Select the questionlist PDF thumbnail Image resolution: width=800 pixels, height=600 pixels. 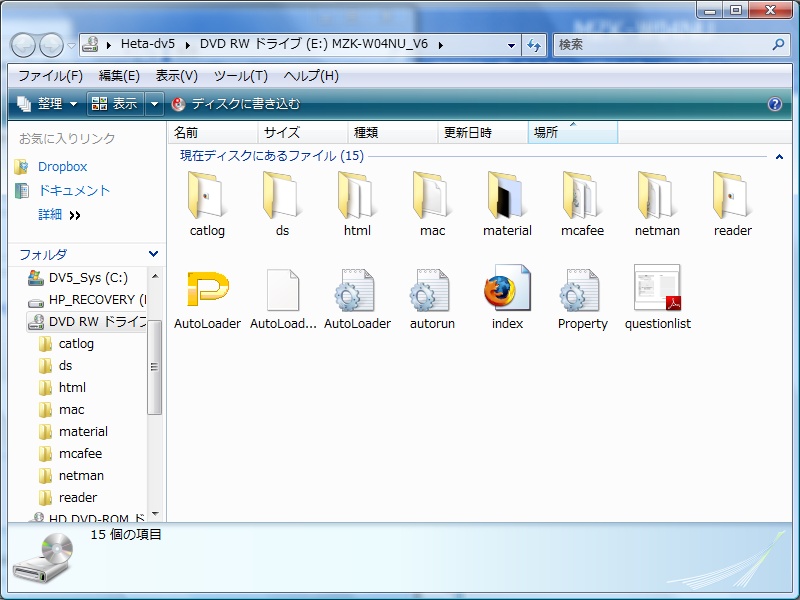(657, 287)
